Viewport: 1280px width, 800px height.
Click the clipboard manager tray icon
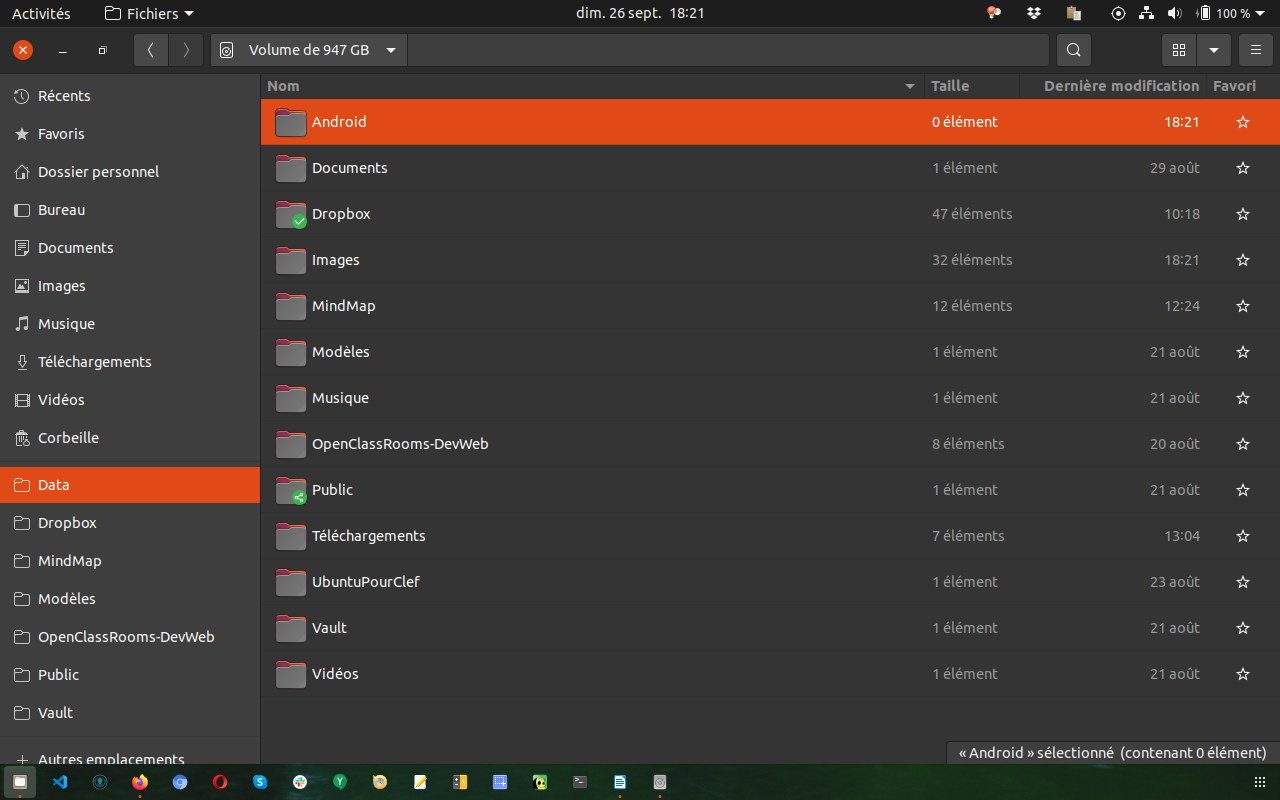(1074, 13)
